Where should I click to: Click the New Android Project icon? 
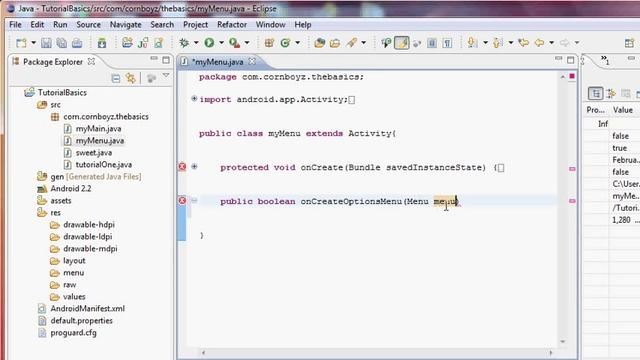[x=127, y=42]
